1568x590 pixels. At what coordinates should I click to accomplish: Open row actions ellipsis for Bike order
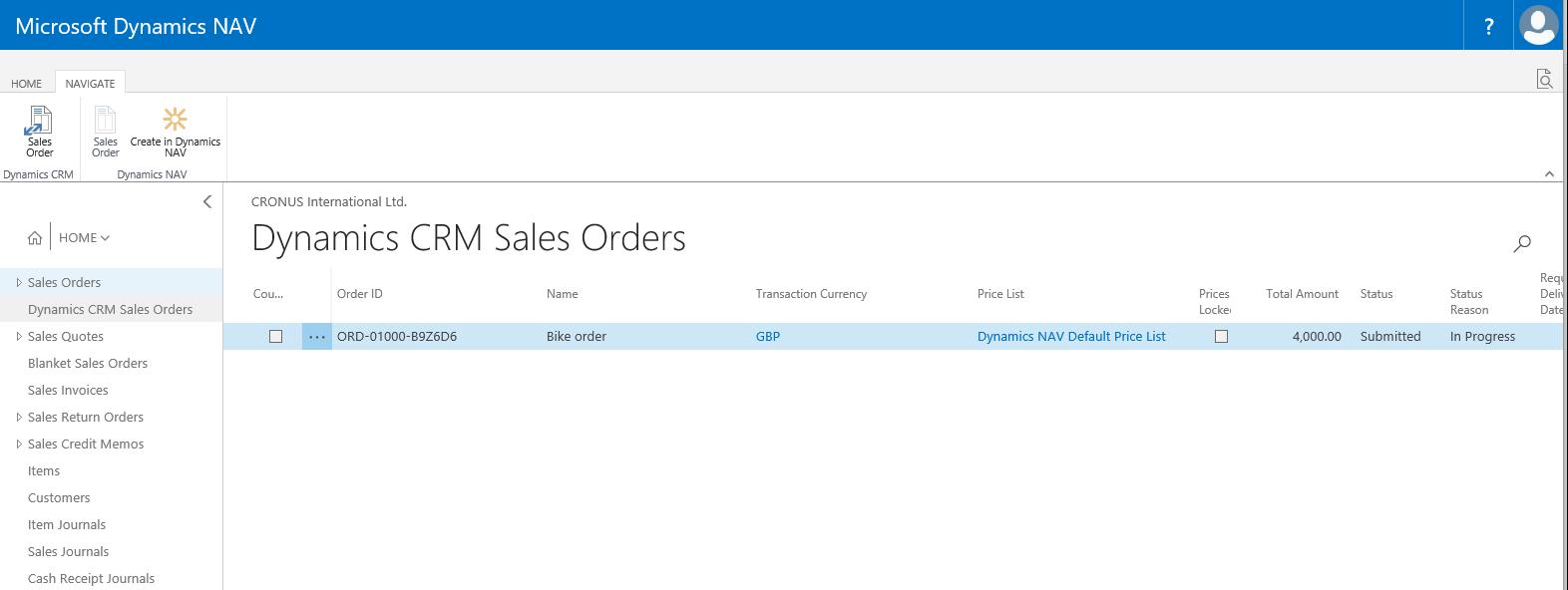[x=316, y=337]
